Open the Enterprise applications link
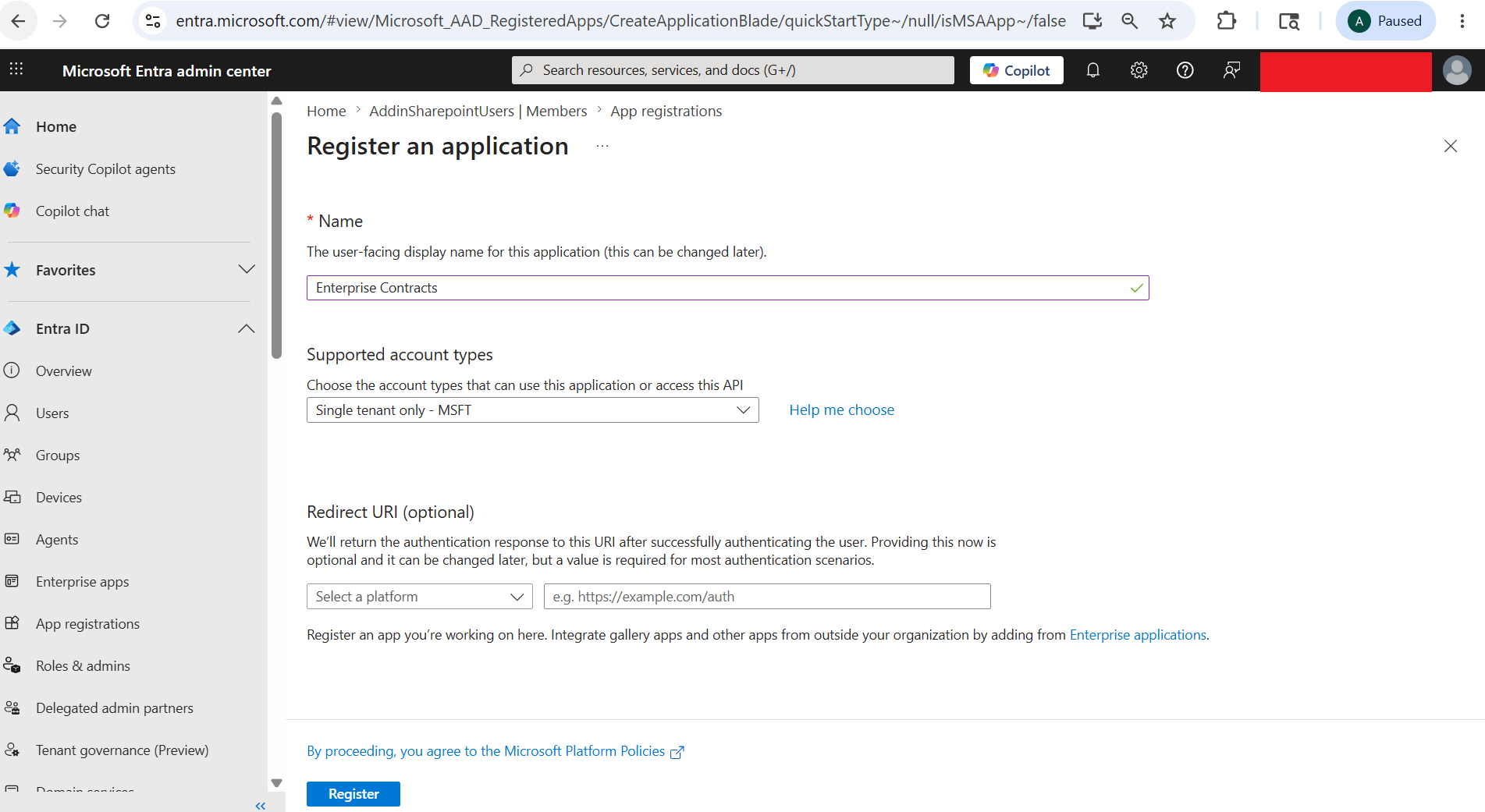This screenshot has height=812, width=1485. point(1138,635)
